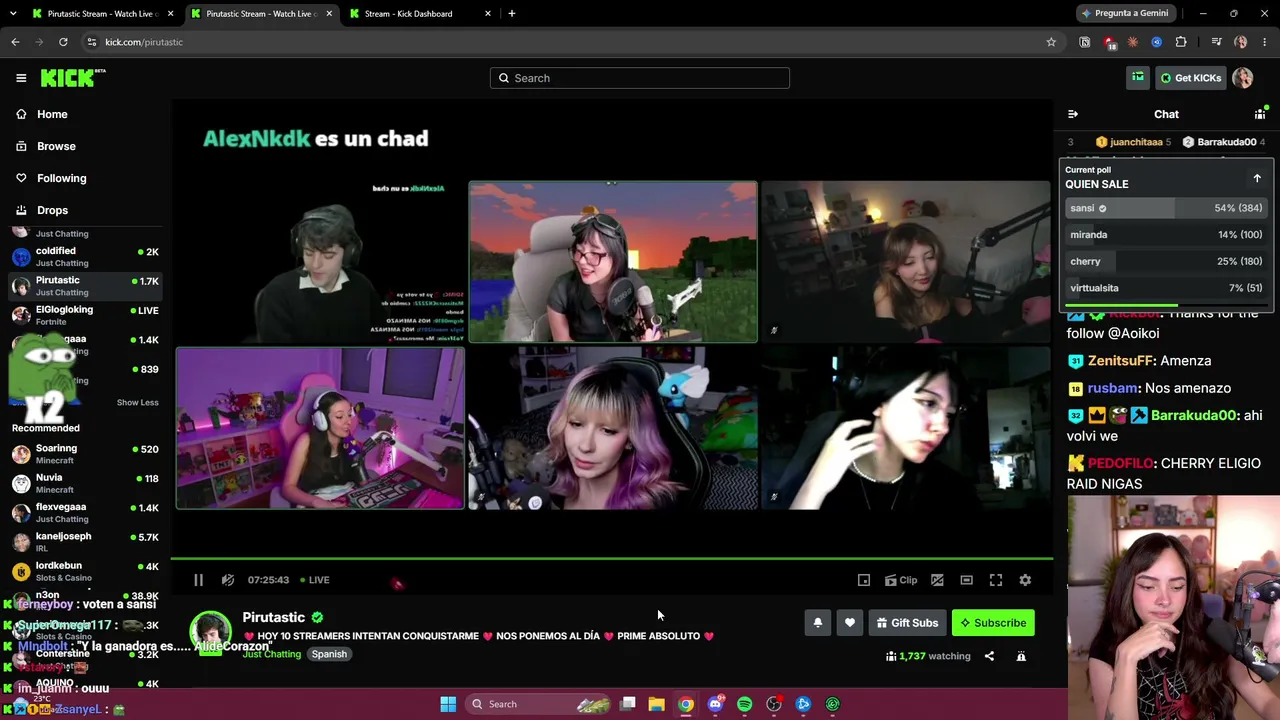Click the Gift Subs button
This screenshot has height=720, width=1280.
[x=907, y=623]
